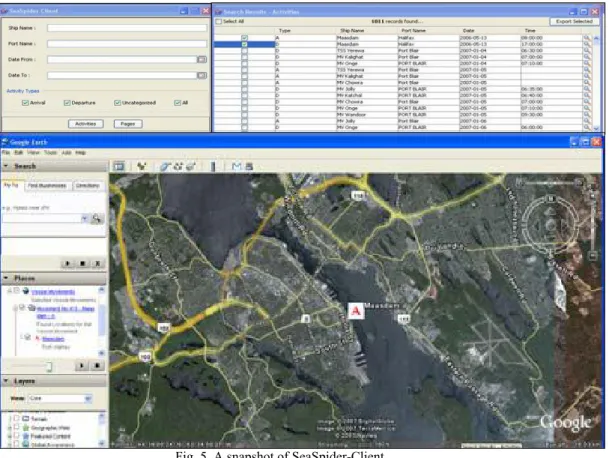Uncheck the Maasdam 09:00:00 row checkbox
Viewport: 609px width, 458px height.
(244, 38)
